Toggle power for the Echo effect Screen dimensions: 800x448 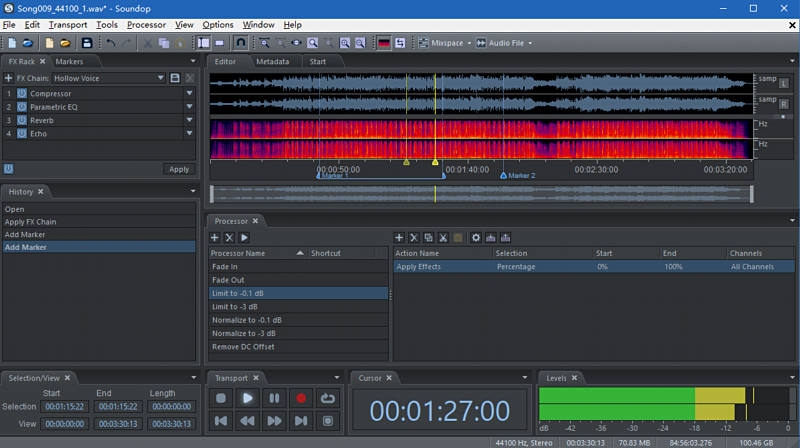[21, 134]
